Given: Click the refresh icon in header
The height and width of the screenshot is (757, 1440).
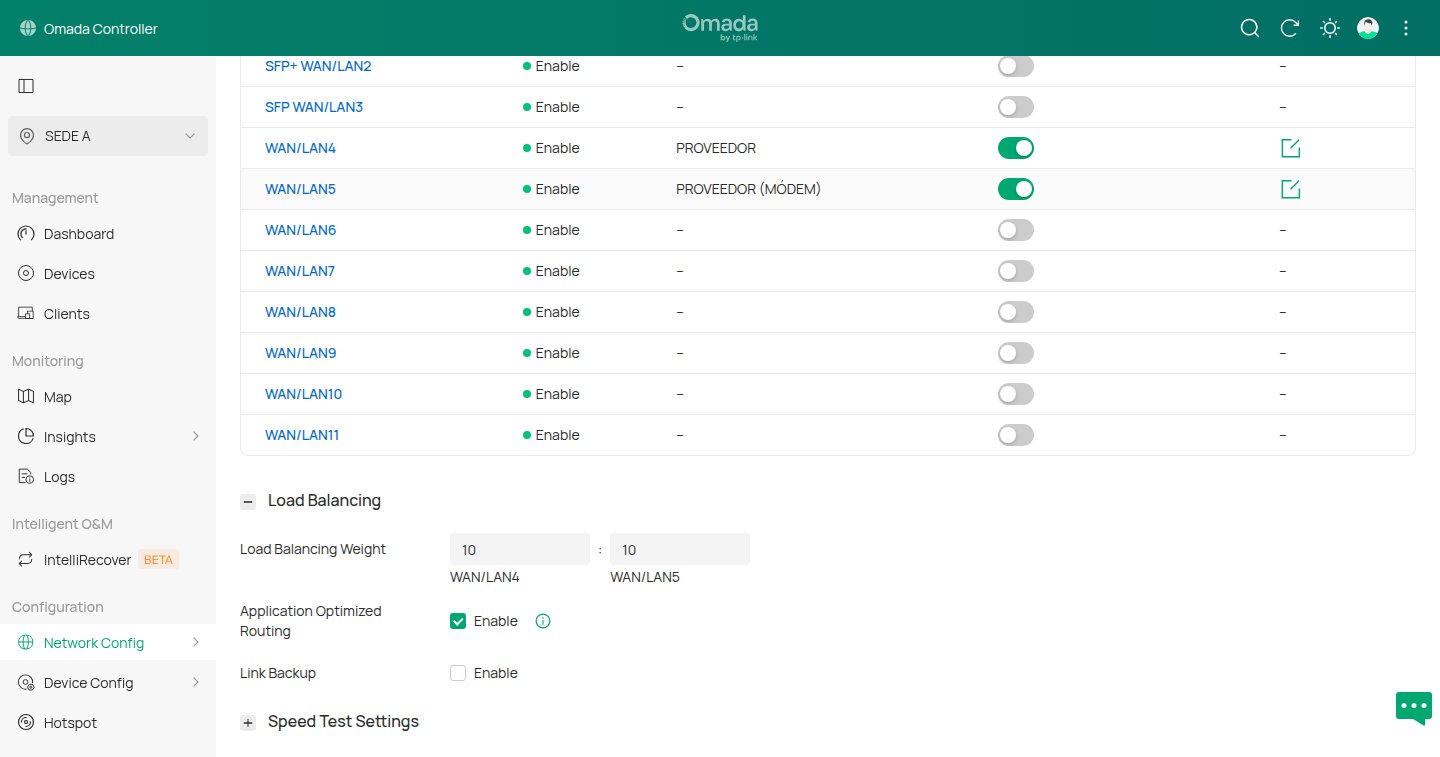Looking at the screenshot, I should [1290, 28].
